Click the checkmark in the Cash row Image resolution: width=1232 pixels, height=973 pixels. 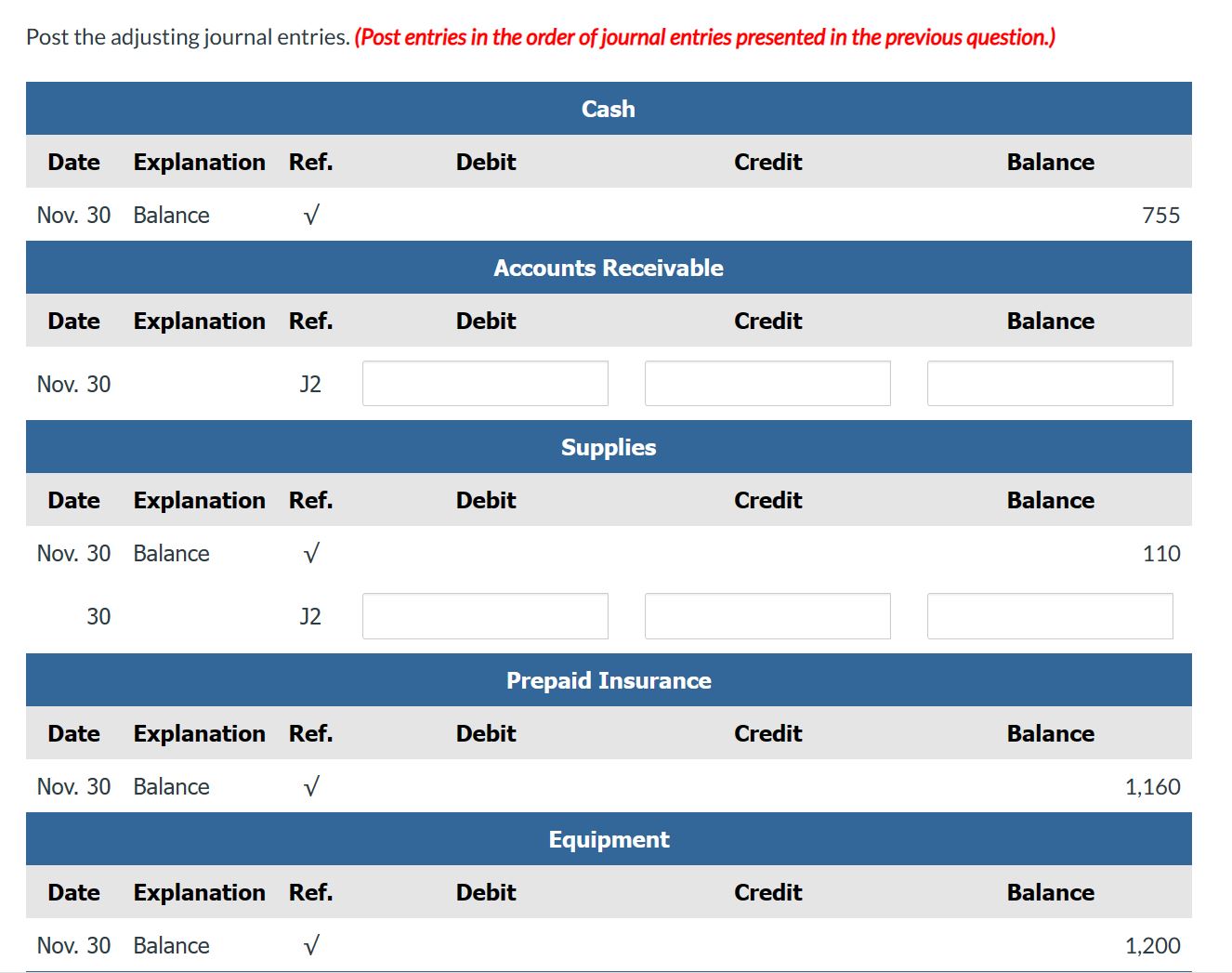point(311,216)
